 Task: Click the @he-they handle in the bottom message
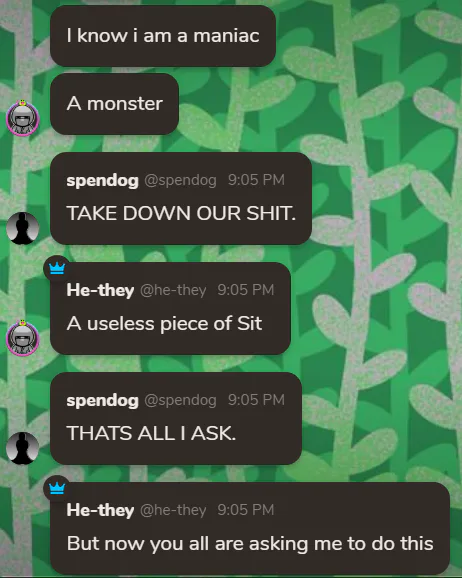click(x=173, y=510)
